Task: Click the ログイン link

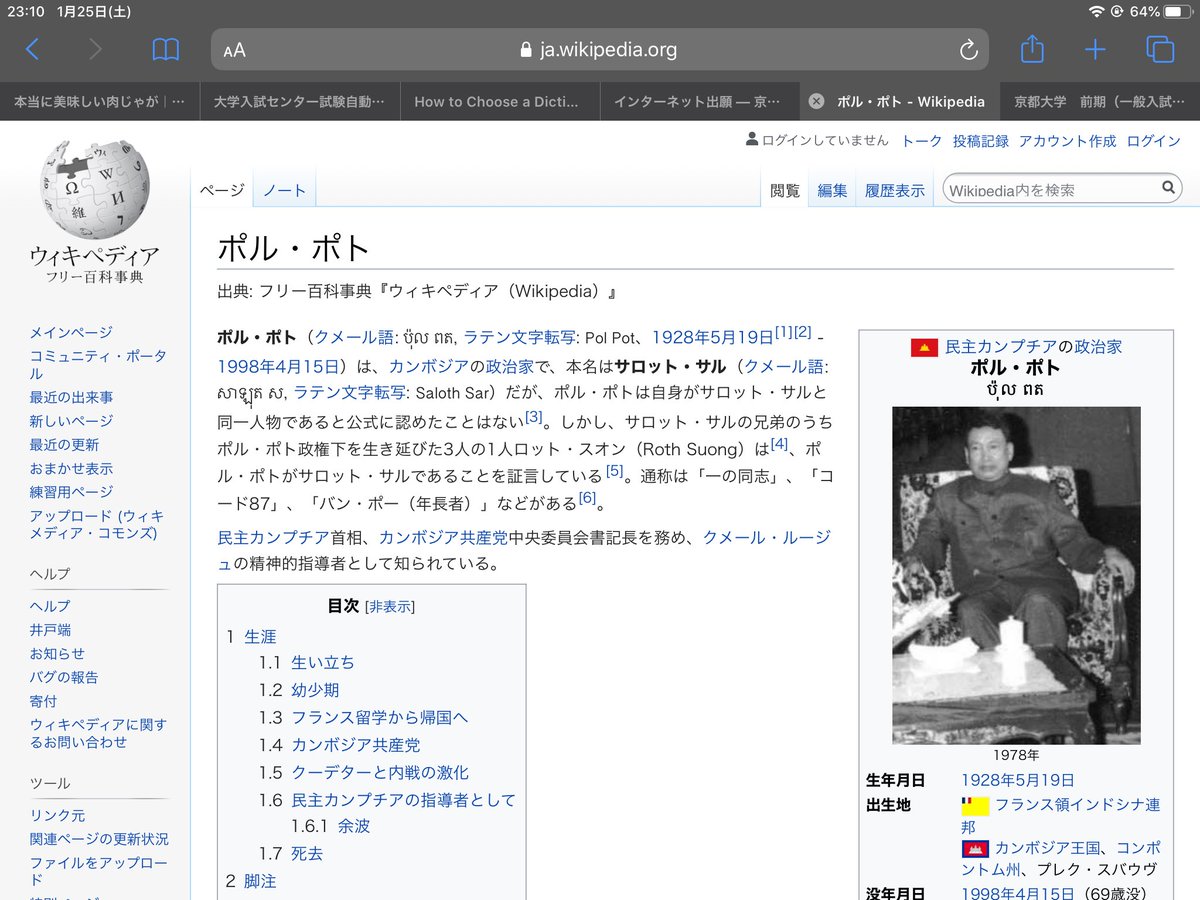Action: click(x=1153, y=141)
